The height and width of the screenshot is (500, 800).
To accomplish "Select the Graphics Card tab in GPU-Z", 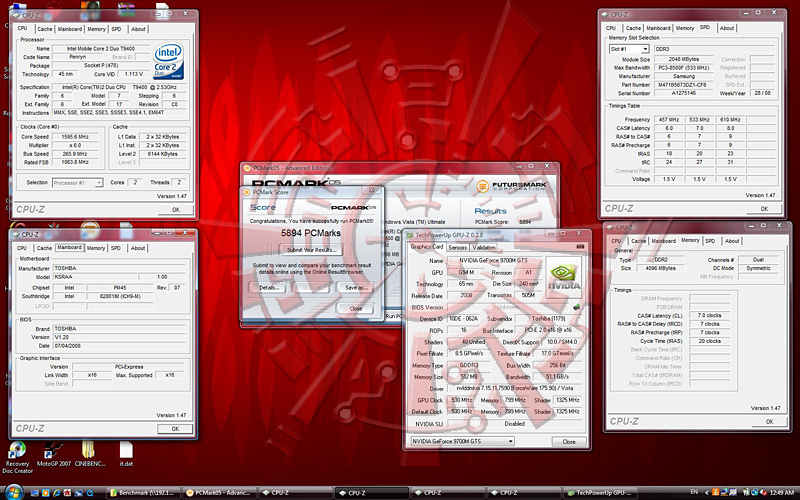I will point(427,247).
